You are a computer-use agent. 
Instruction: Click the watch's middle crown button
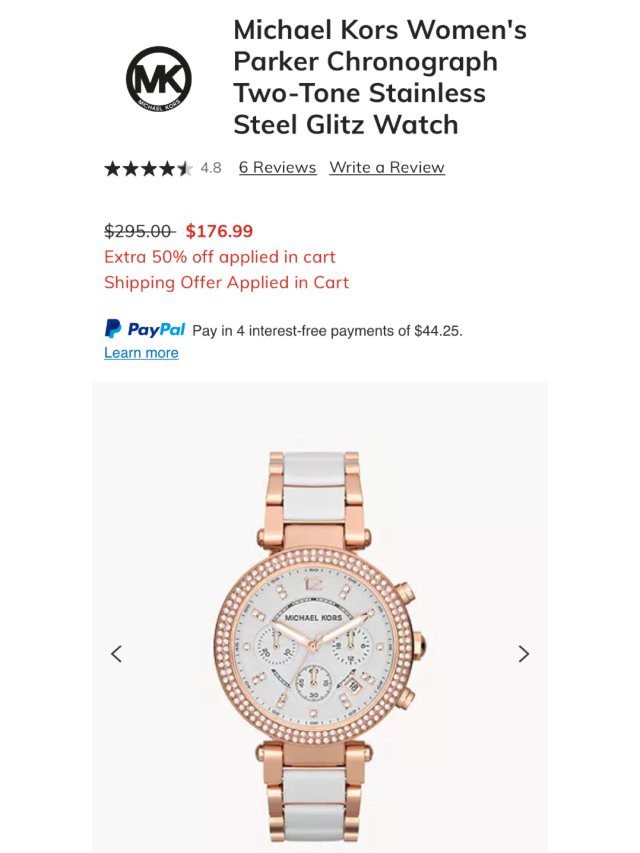click(x=420, y=645)
